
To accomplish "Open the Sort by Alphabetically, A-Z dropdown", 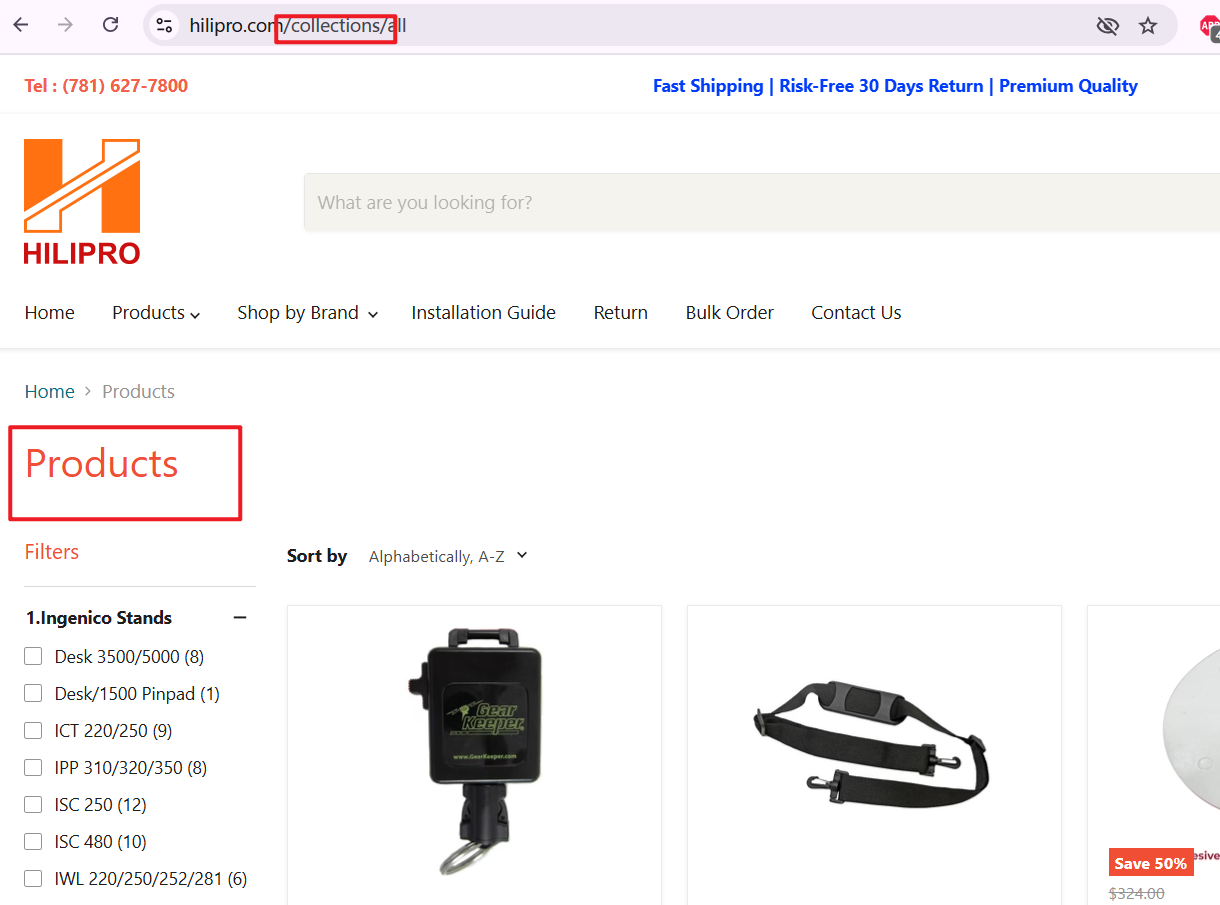I will point(447,556).
